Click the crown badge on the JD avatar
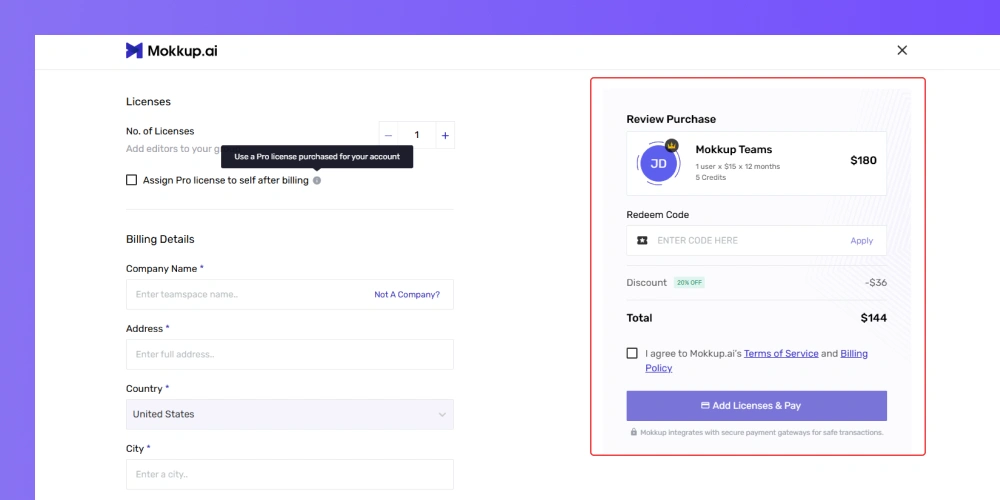1000x500 pixels. [672, 145]
